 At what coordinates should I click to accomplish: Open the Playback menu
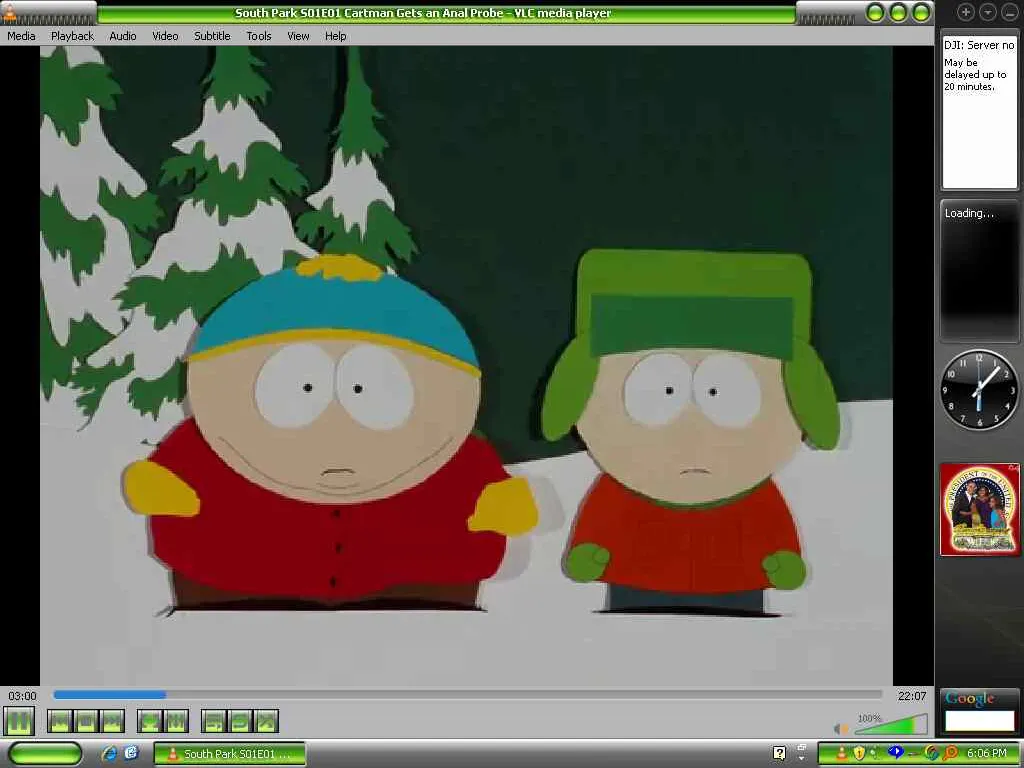[x=72, y=36]
